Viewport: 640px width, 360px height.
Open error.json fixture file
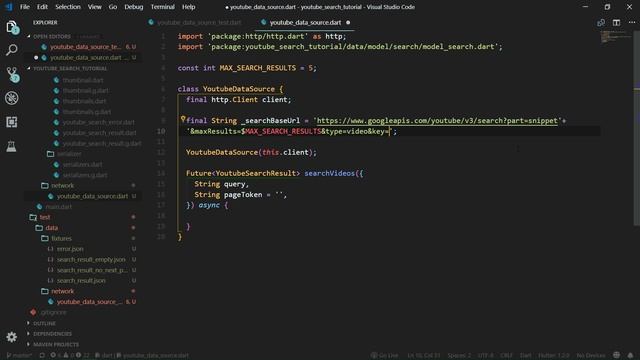point(70,249)
